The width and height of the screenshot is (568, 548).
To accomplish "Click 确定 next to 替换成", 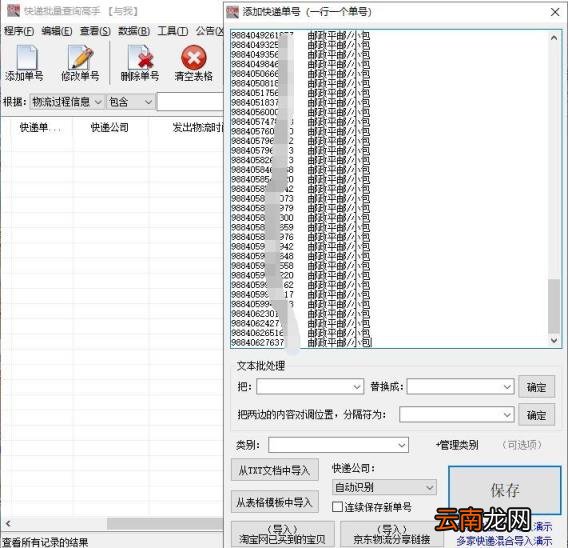I will click(x=536, y=387).
